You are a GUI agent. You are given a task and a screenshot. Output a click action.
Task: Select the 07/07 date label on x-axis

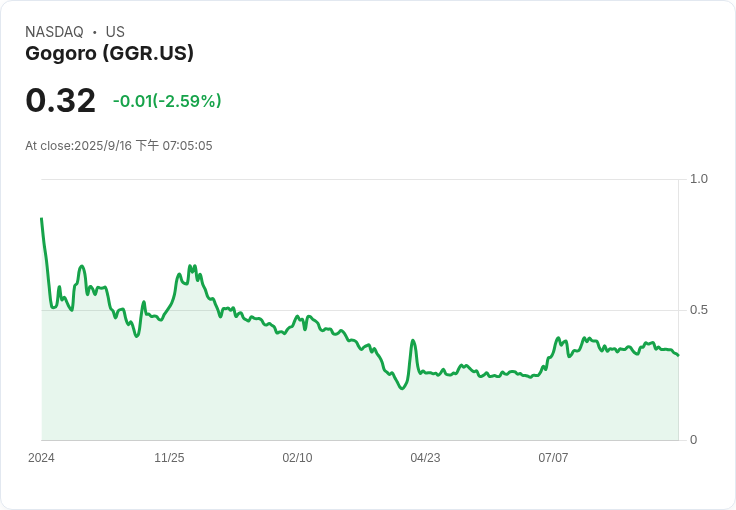(x=553, y=458)
